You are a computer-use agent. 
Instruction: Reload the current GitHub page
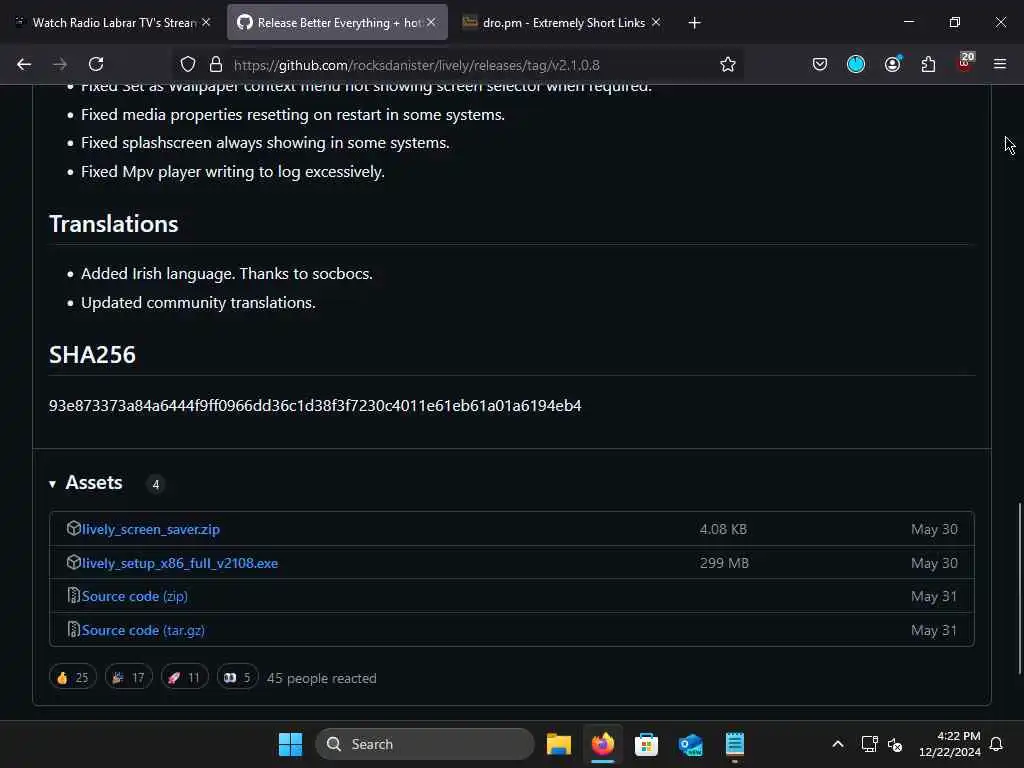click(96, 64)
